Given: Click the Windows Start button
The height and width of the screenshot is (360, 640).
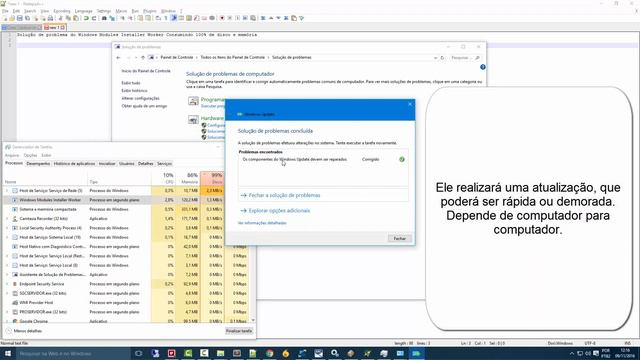Looking at the screenshot, I should tap(8, 353).
